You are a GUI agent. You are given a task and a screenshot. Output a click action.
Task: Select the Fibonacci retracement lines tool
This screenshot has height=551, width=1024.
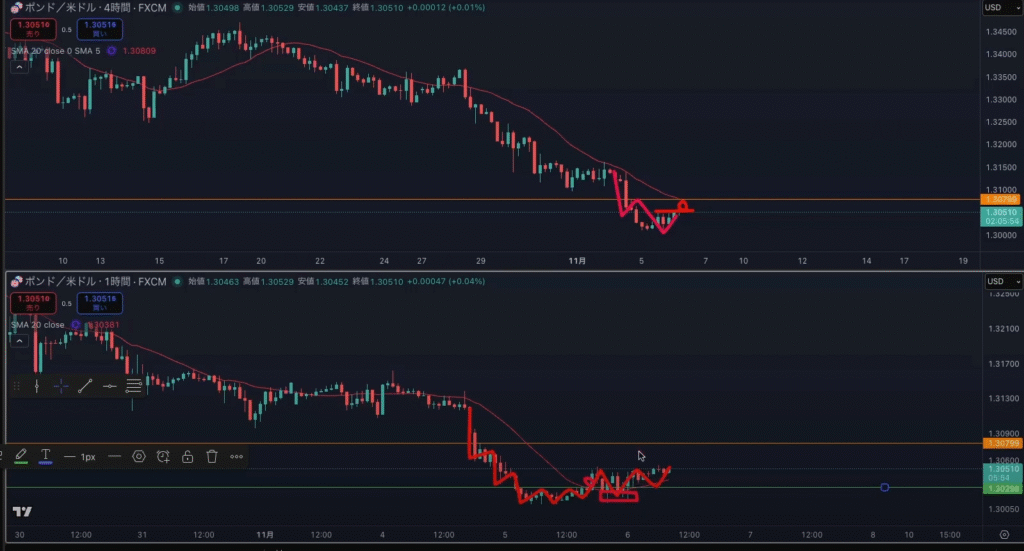coord(134,386)
